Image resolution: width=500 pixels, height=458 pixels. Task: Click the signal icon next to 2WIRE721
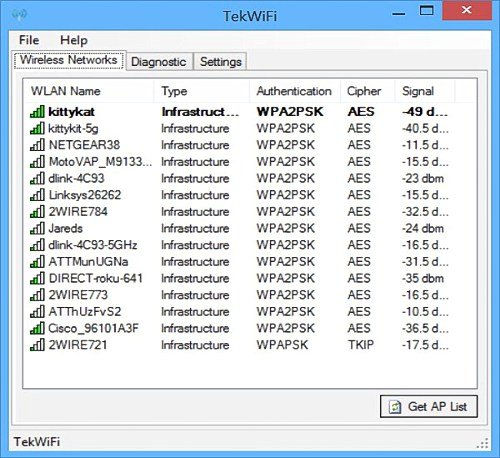(x=37, y=345)
